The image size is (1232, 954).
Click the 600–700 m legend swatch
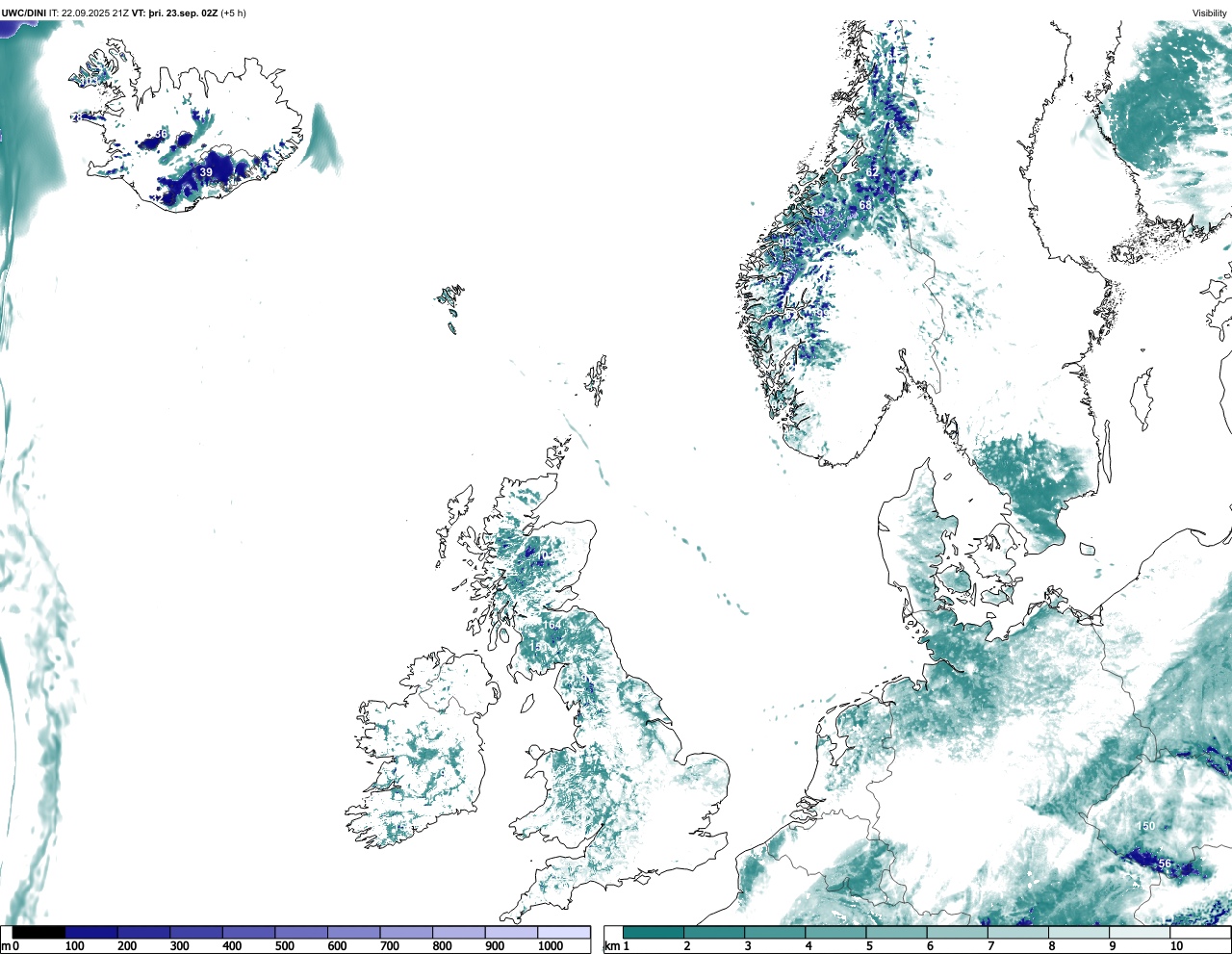(x=354, y=932)
